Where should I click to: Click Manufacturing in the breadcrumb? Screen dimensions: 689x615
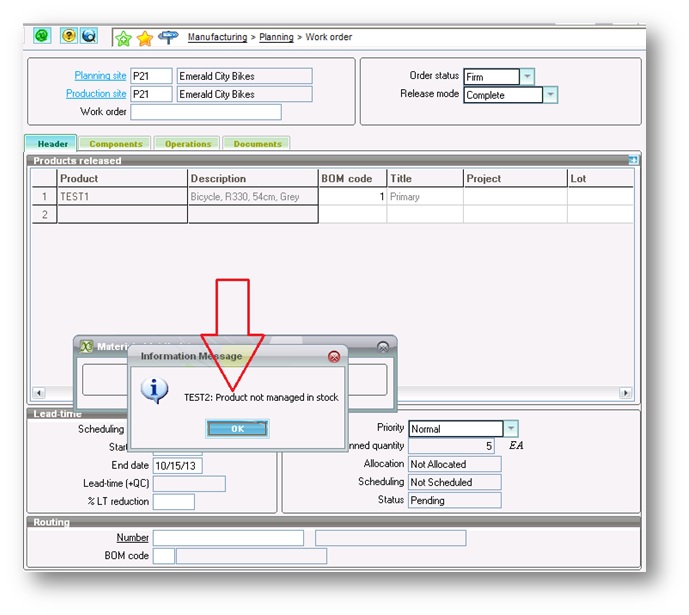coord(217,37)
